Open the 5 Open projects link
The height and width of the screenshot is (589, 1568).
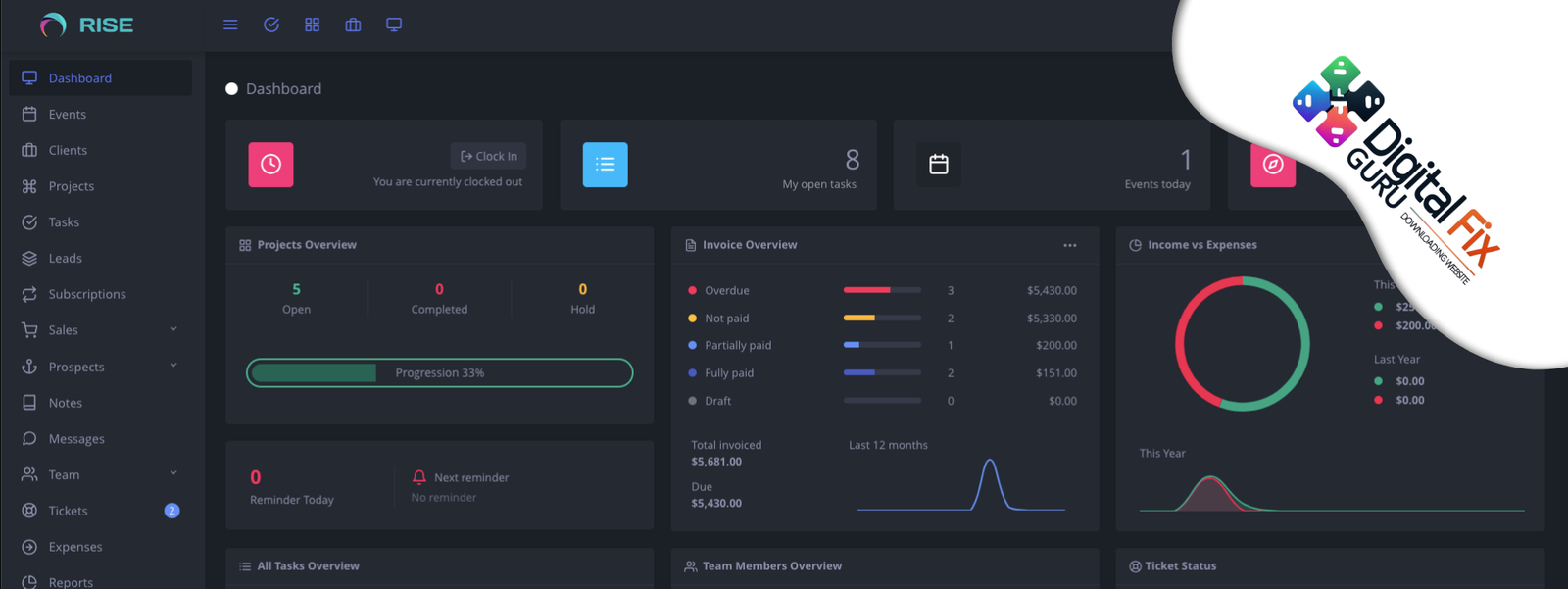296,299
